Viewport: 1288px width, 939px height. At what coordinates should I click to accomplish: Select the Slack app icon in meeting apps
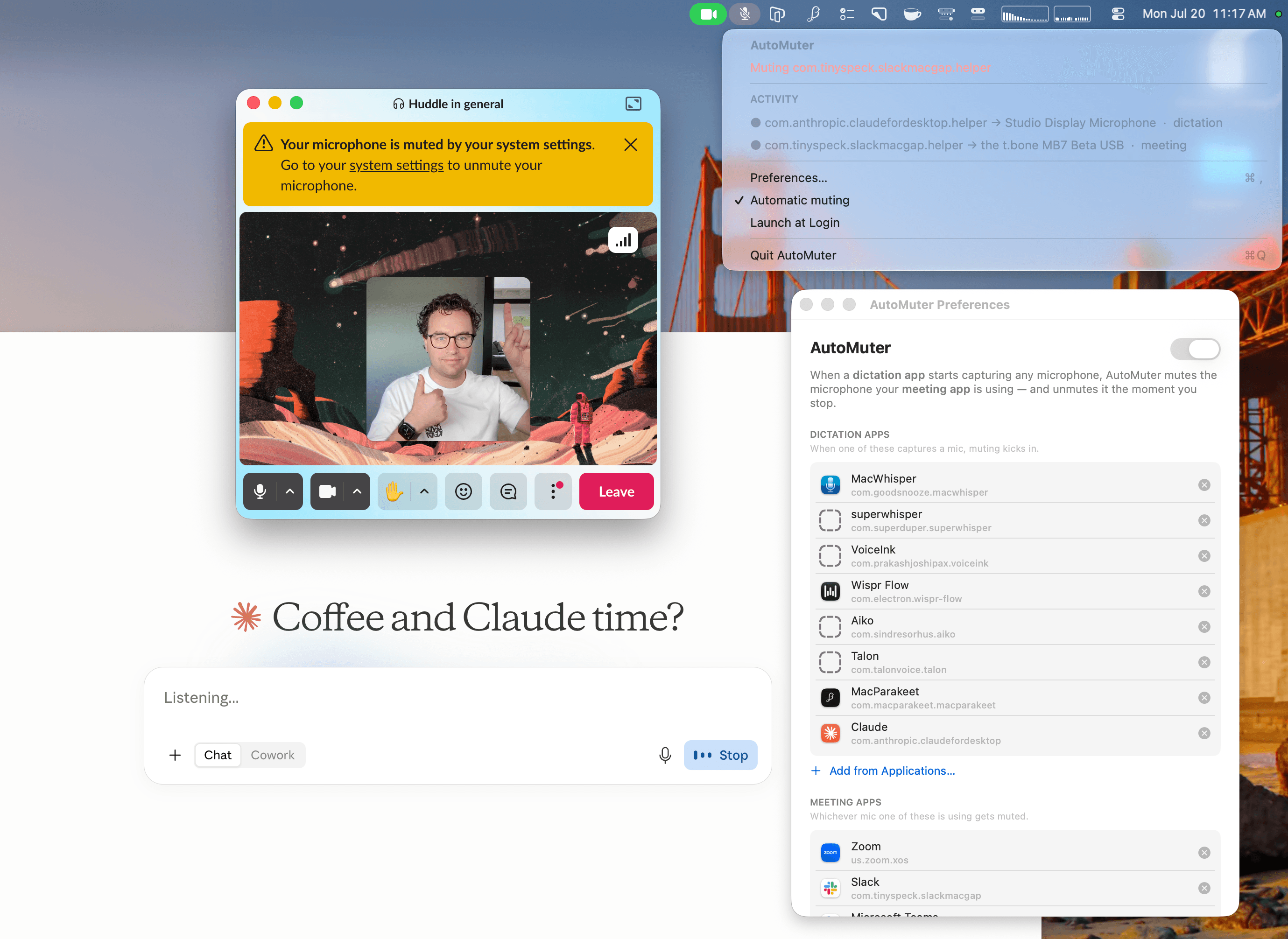pos(831,888)
